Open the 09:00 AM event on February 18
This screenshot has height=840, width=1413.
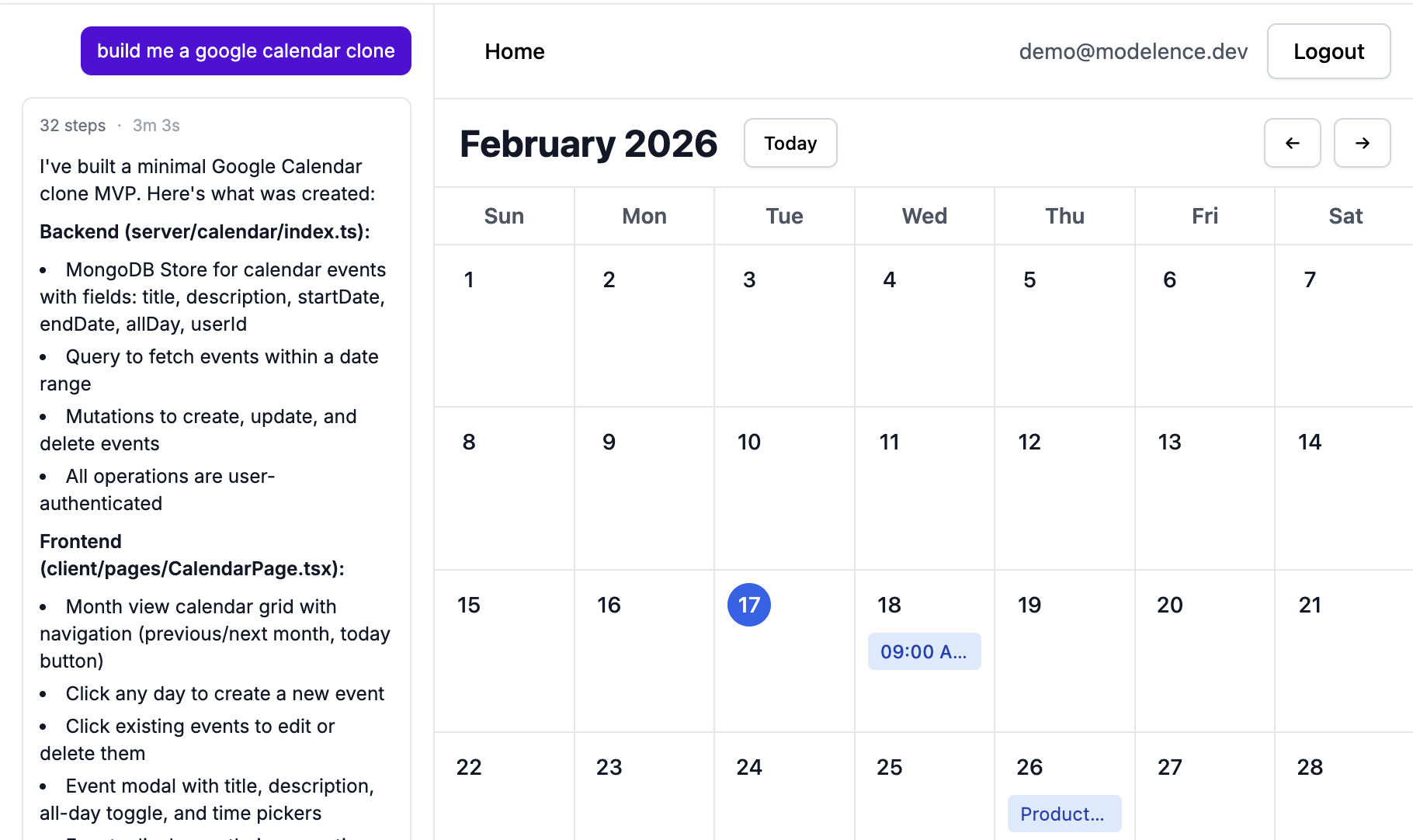coord(923,651)
